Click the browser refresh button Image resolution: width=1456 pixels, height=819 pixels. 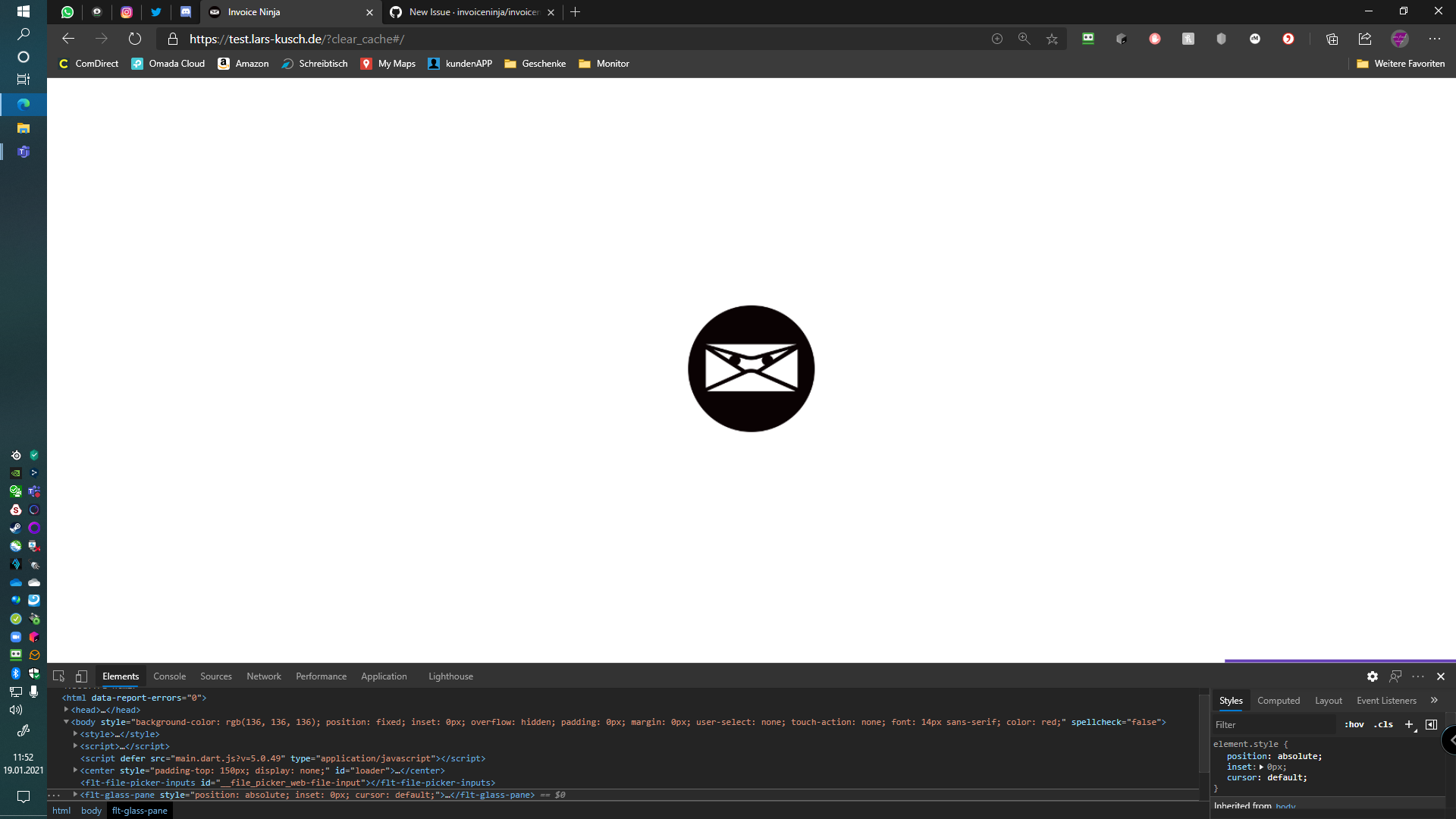pos(135,39)
